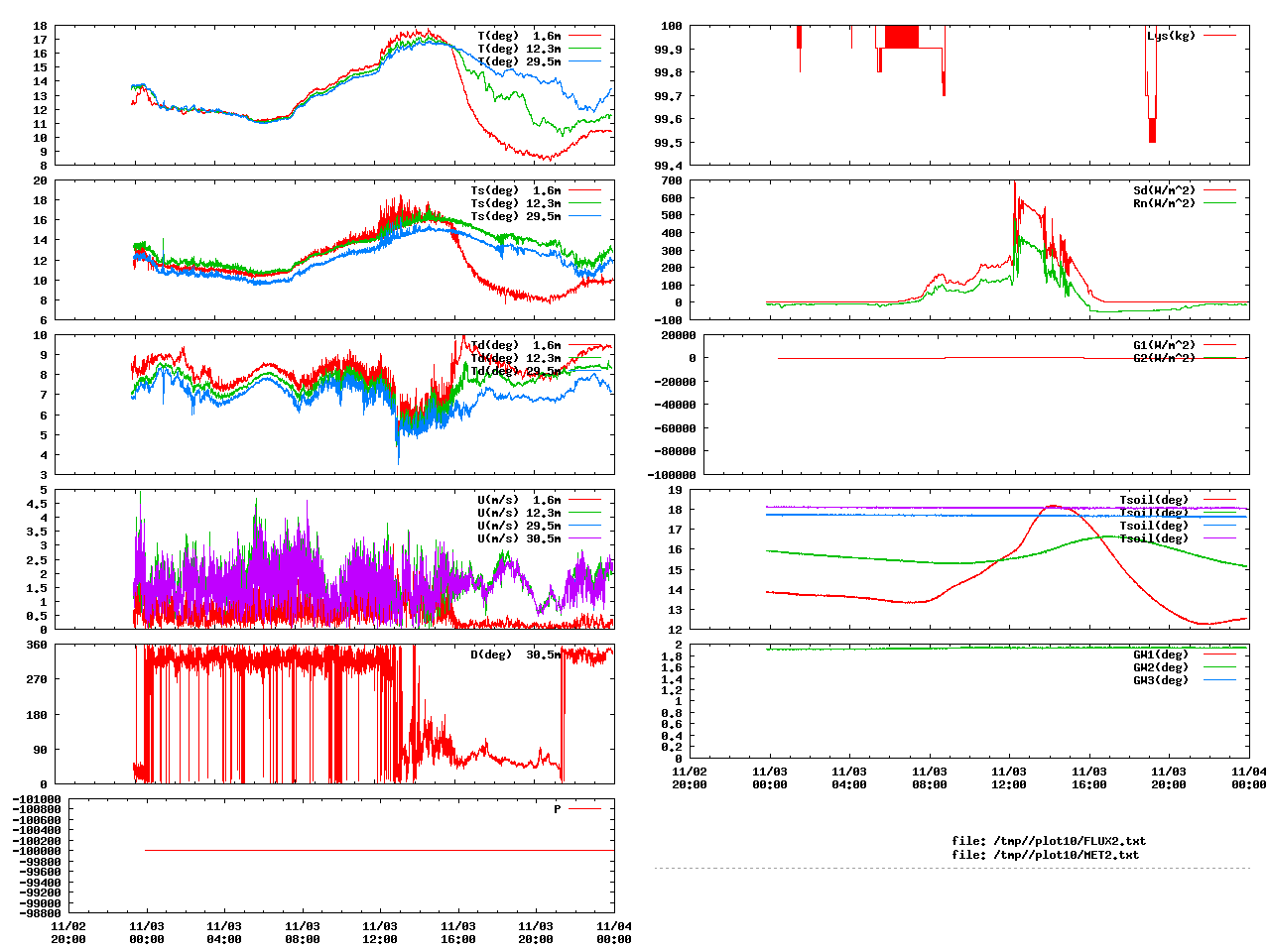Click the 'Rn(W/m^2)' legend entry
Image resolution: width=1270 pixels, height=952 pixels.
(1165, 203)
